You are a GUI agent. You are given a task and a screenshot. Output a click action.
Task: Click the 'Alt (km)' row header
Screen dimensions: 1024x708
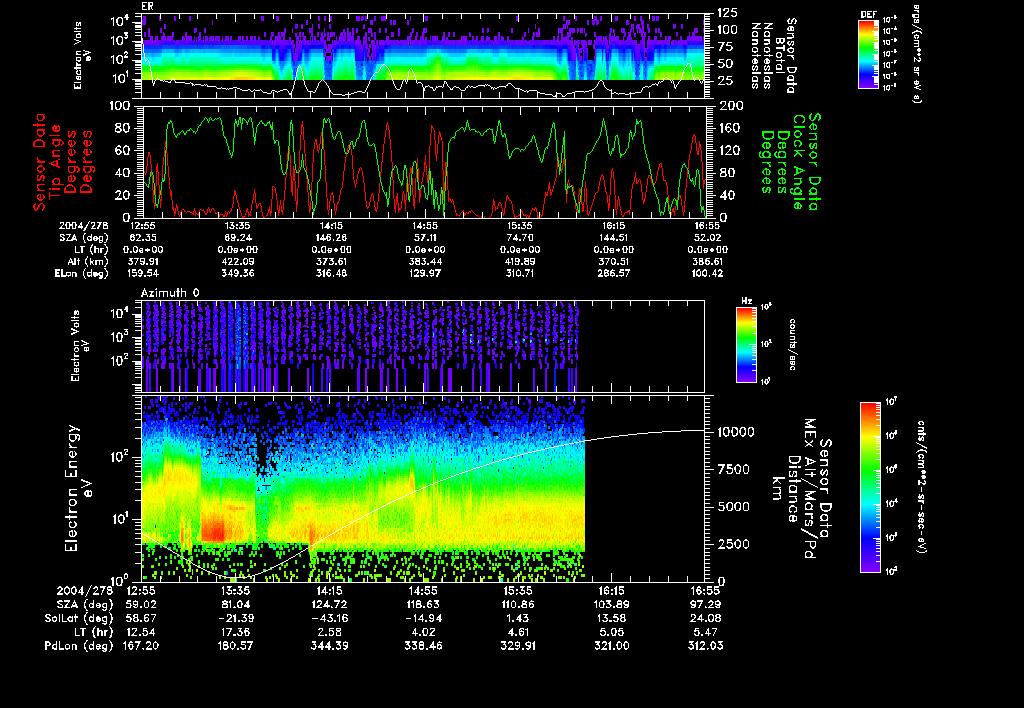(x=88, y=262)
